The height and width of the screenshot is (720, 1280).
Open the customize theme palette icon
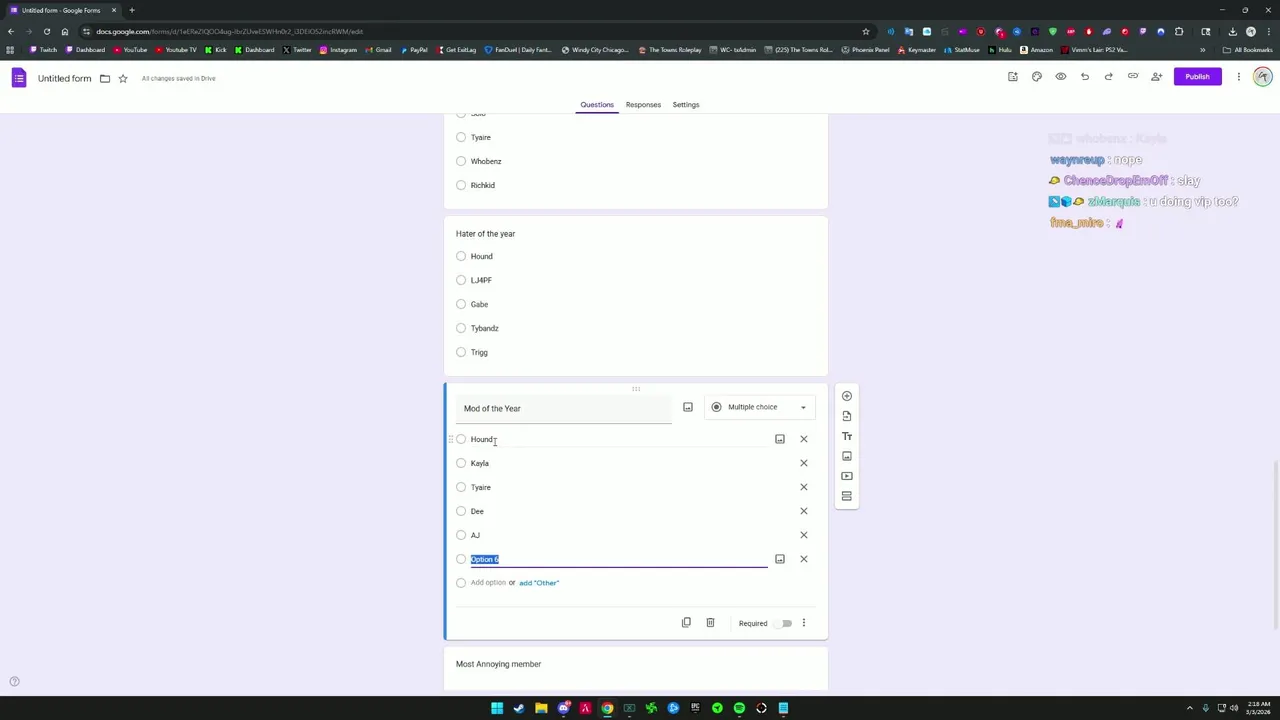pyautogui.click(x=1037, y=77)
